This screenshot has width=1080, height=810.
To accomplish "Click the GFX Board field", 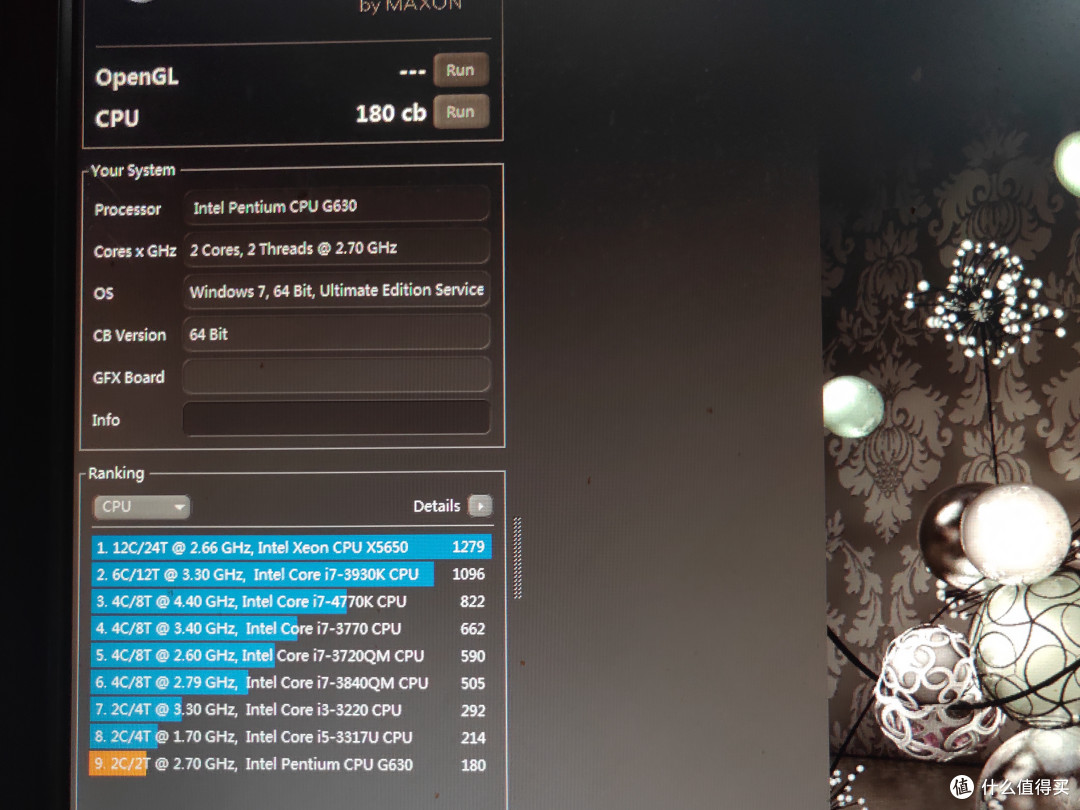I will [336, 376].
